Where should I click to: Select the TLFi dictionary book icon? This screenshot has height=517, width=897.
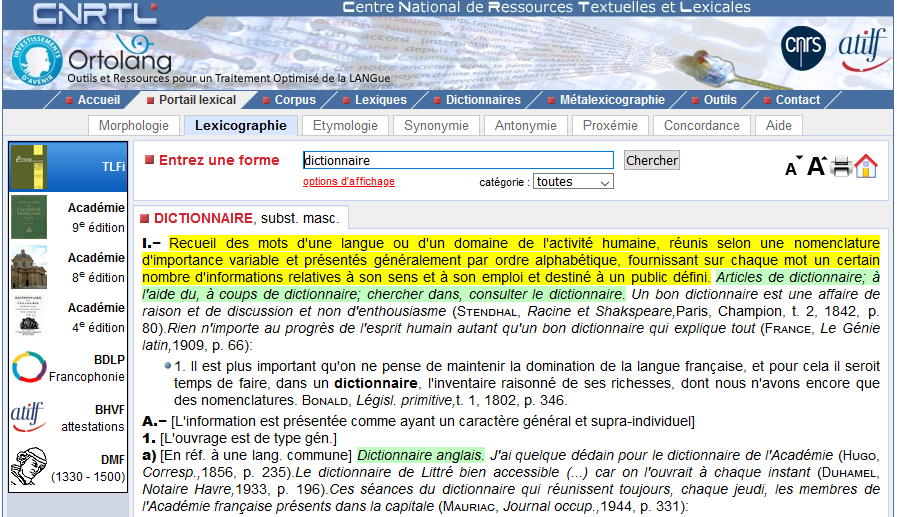(29, 167)
